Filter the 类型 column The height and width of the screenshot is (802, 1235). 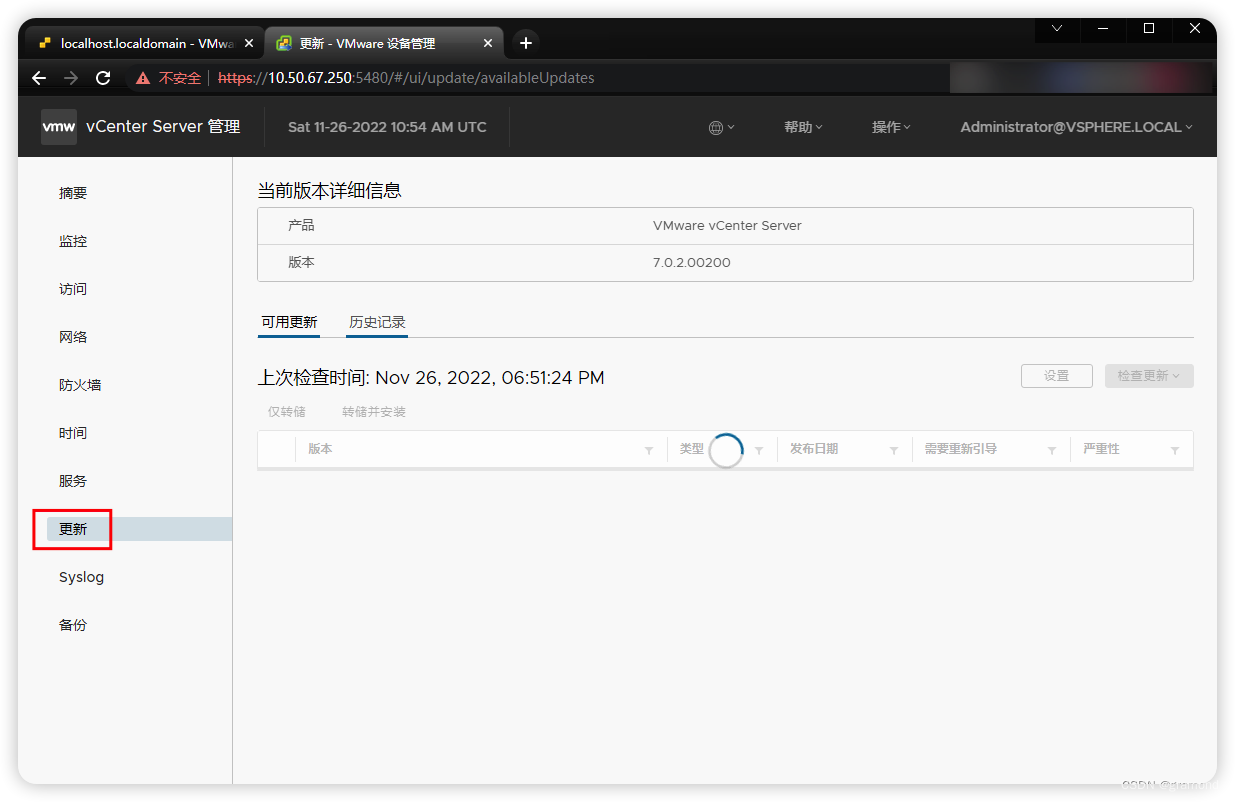(759, 451)
